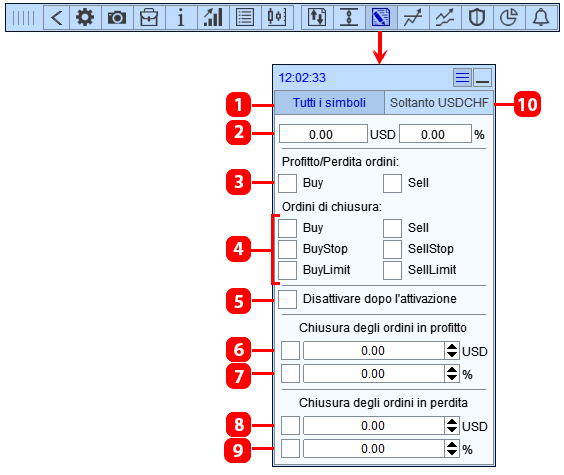Open the pie chart icon
This screenshot has width=564, height=475.
pos(509,17)
